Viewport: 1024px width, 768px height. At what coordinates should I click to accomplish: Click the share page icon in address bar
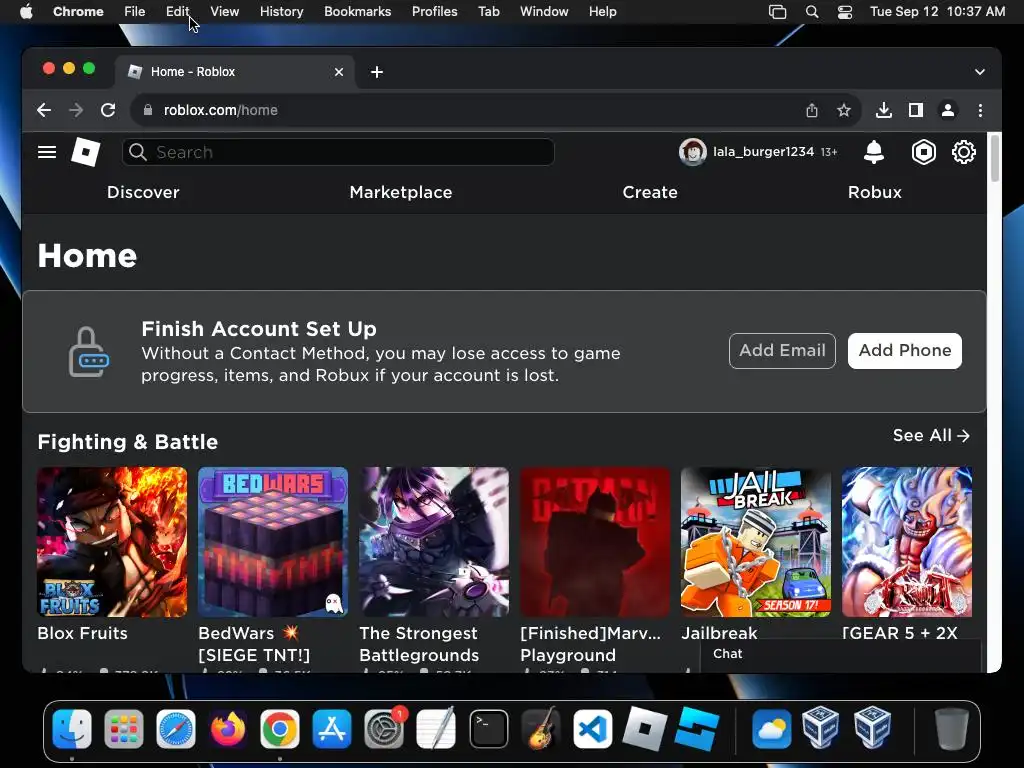pos(812,110)
